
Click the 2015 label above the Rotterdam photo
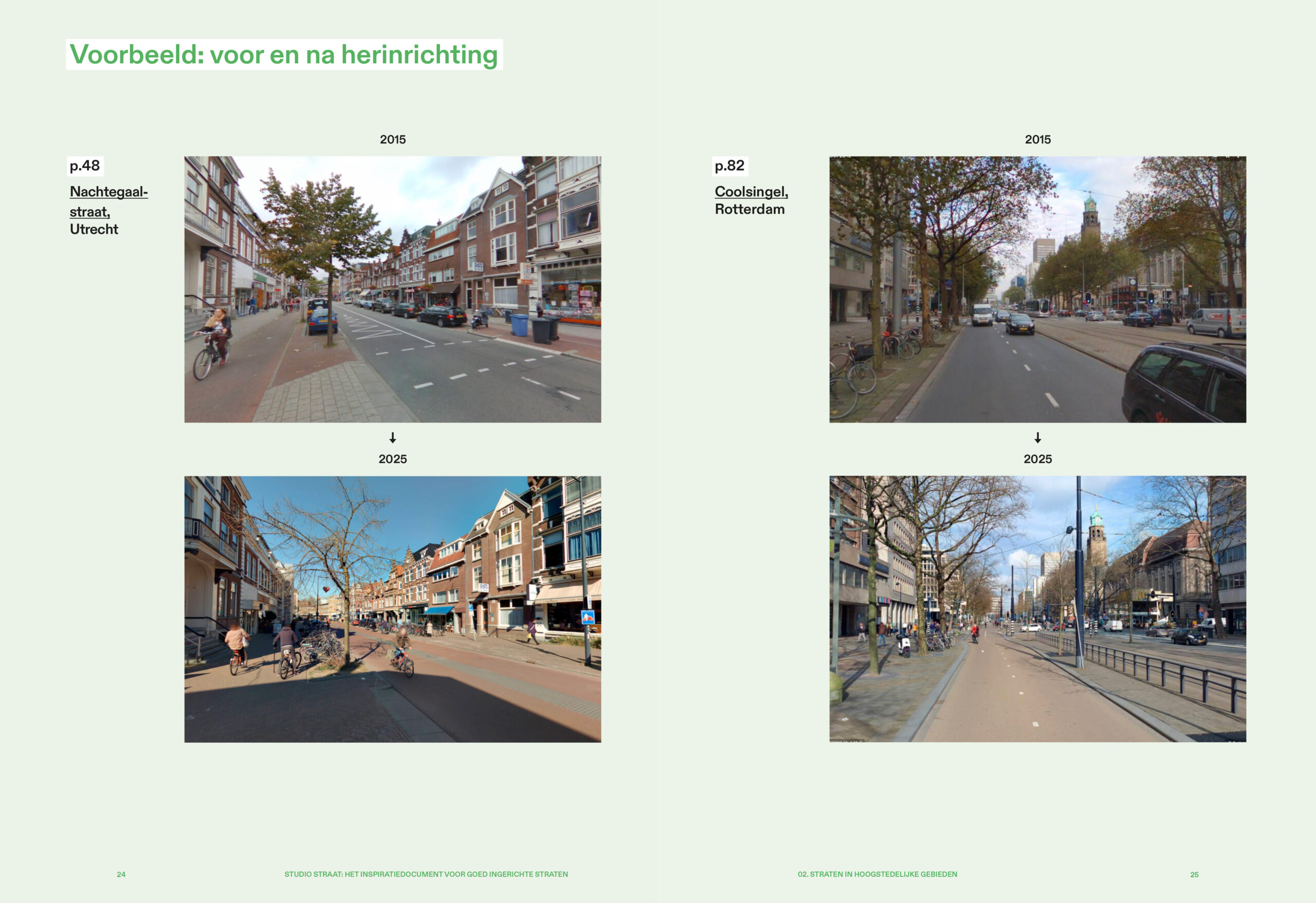coord(1037,139)
